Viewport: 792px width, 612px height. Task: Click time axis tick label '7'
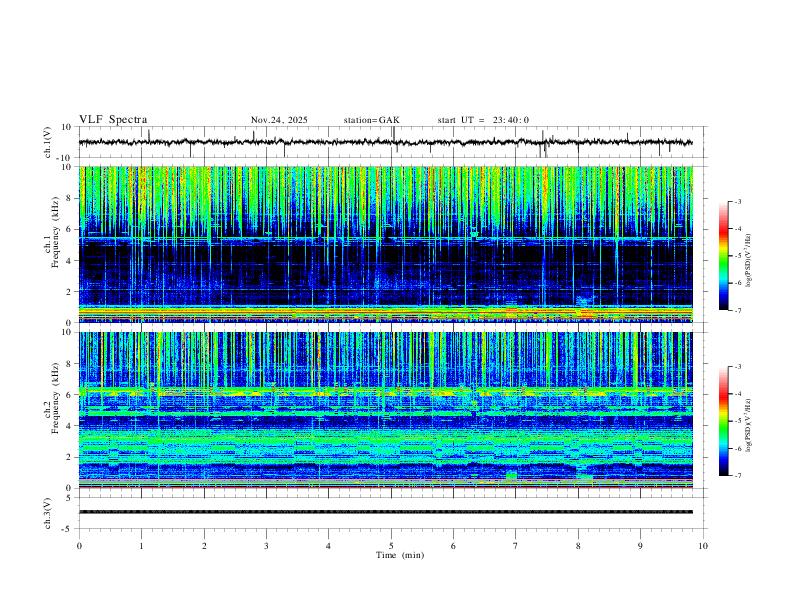[x=516, y=546]
